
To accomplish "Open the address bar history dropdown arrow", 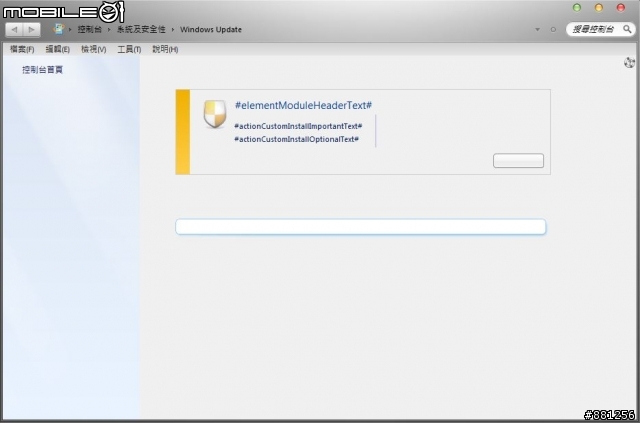I will tap(538, 29).
